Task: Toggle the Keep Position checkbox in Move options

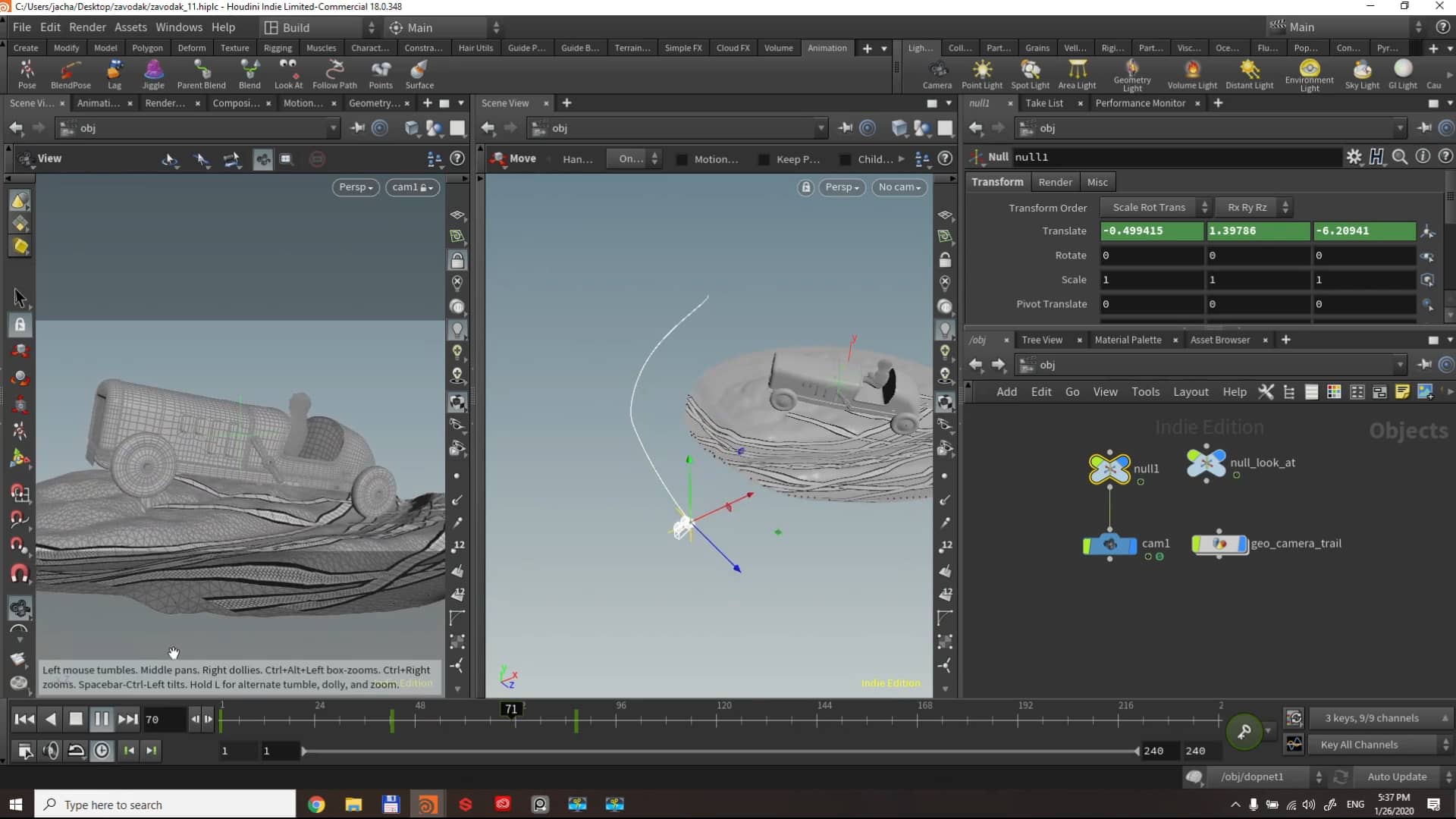Action: [x=764, y=159]
